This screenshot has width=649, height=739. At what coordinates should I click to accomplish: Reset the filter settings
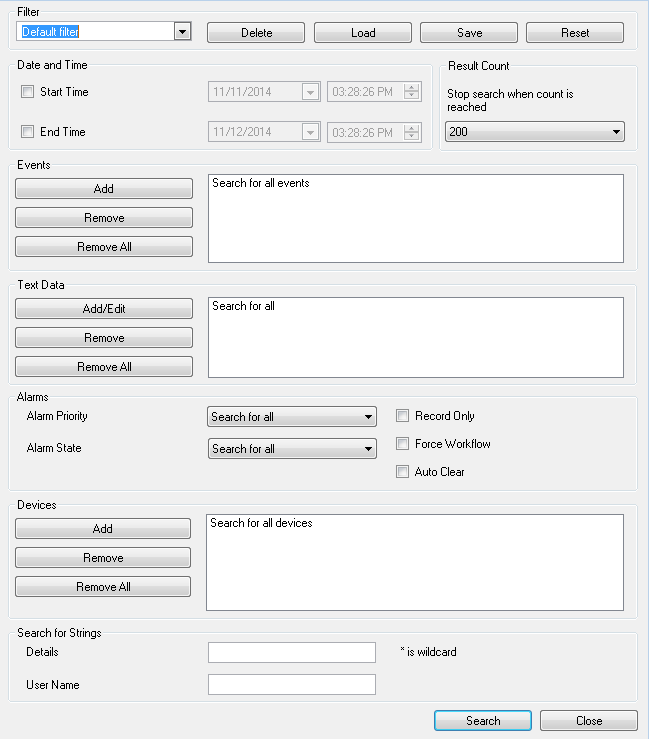[x=575, y=33]
